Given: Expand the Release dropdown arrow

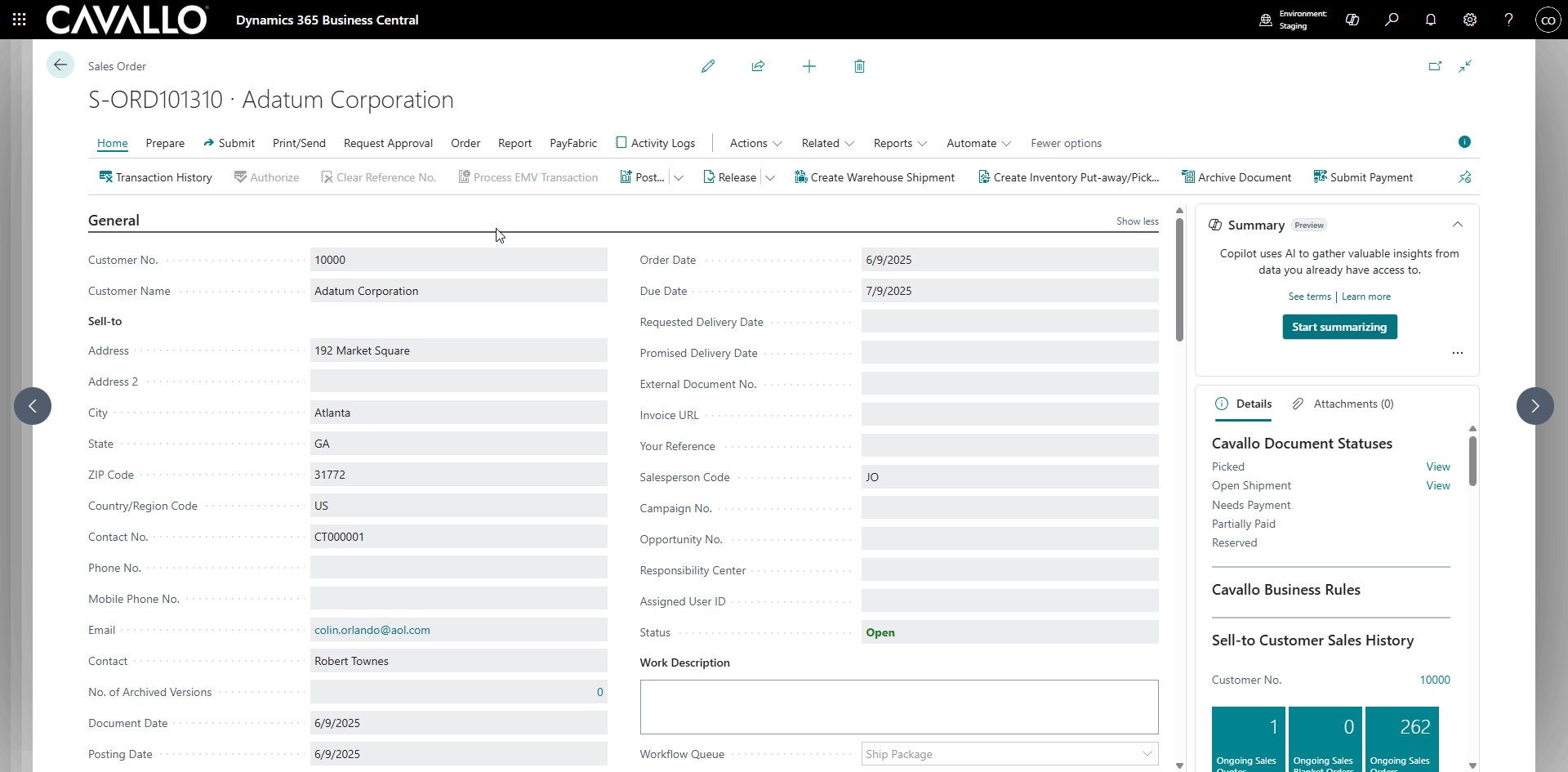Looking at the screenshot, I should [770, 177].
